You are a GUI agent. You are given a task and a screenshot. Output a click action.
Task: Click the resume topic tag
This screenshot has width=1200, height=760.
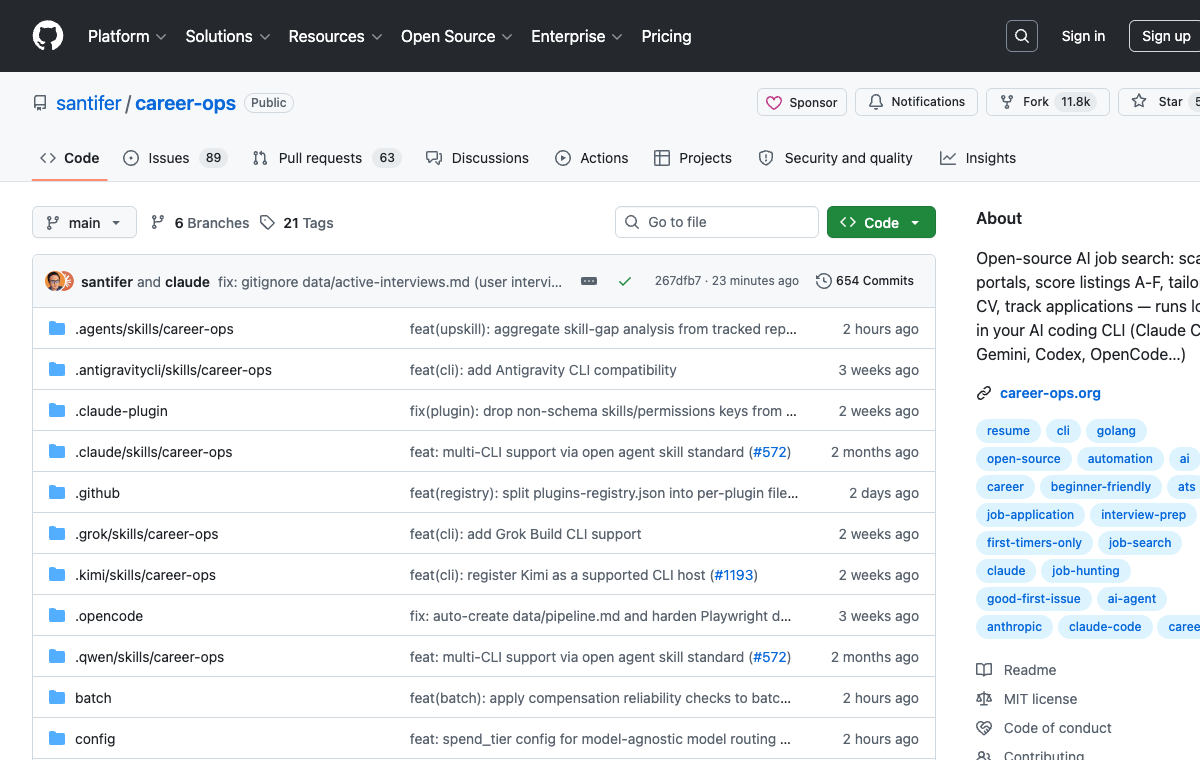pos(1008,431)
